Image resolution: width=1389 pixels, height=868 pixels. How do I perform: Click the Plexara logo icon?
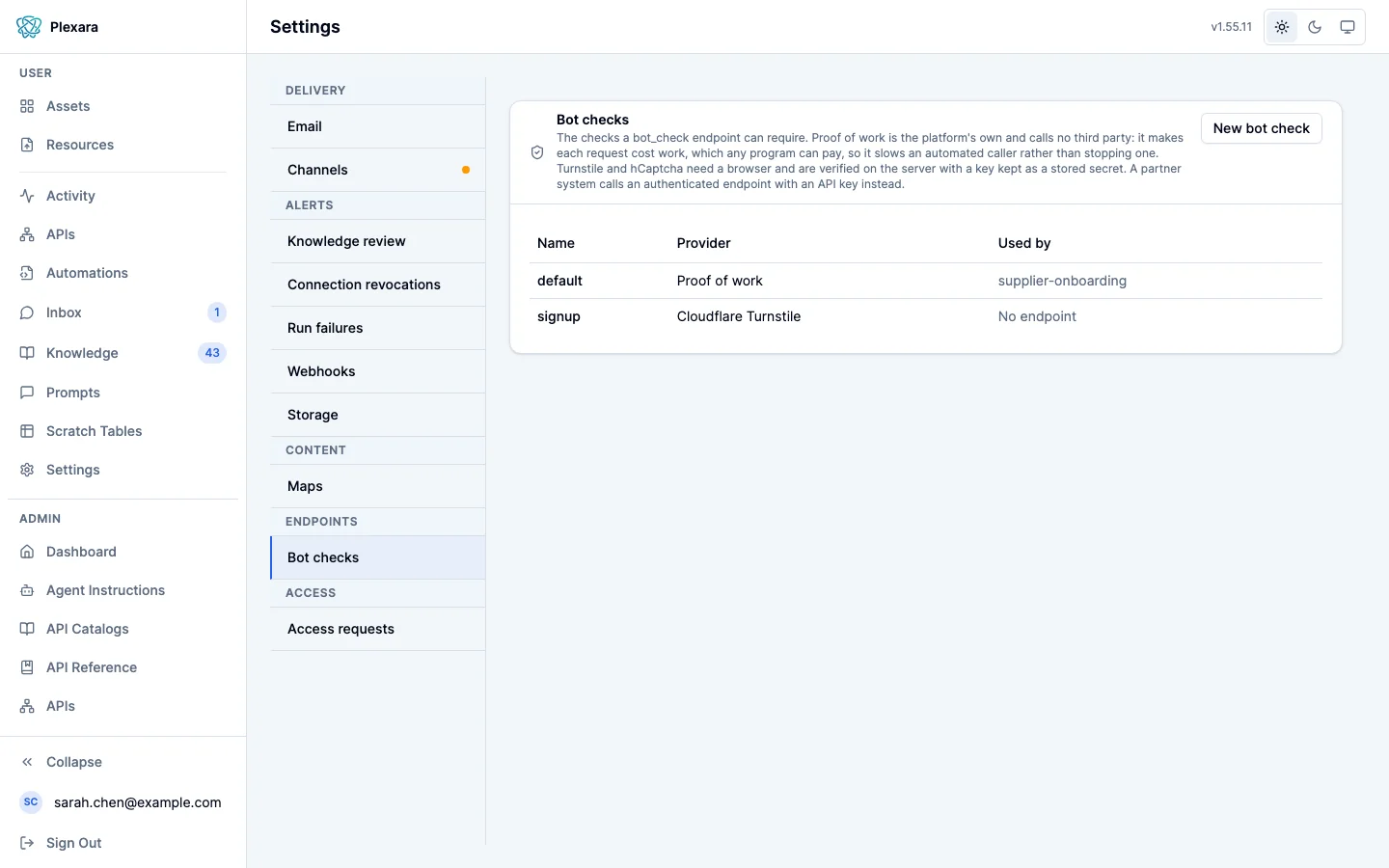29,27
